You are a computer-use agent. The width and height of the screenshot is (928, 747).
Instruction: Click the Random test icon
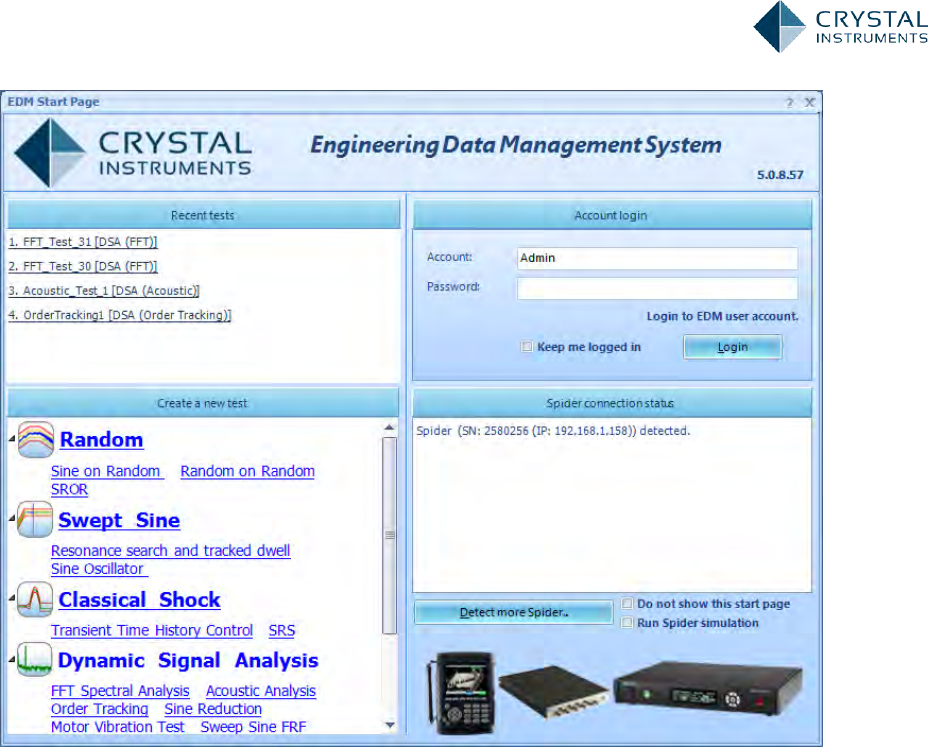(36, 439)
